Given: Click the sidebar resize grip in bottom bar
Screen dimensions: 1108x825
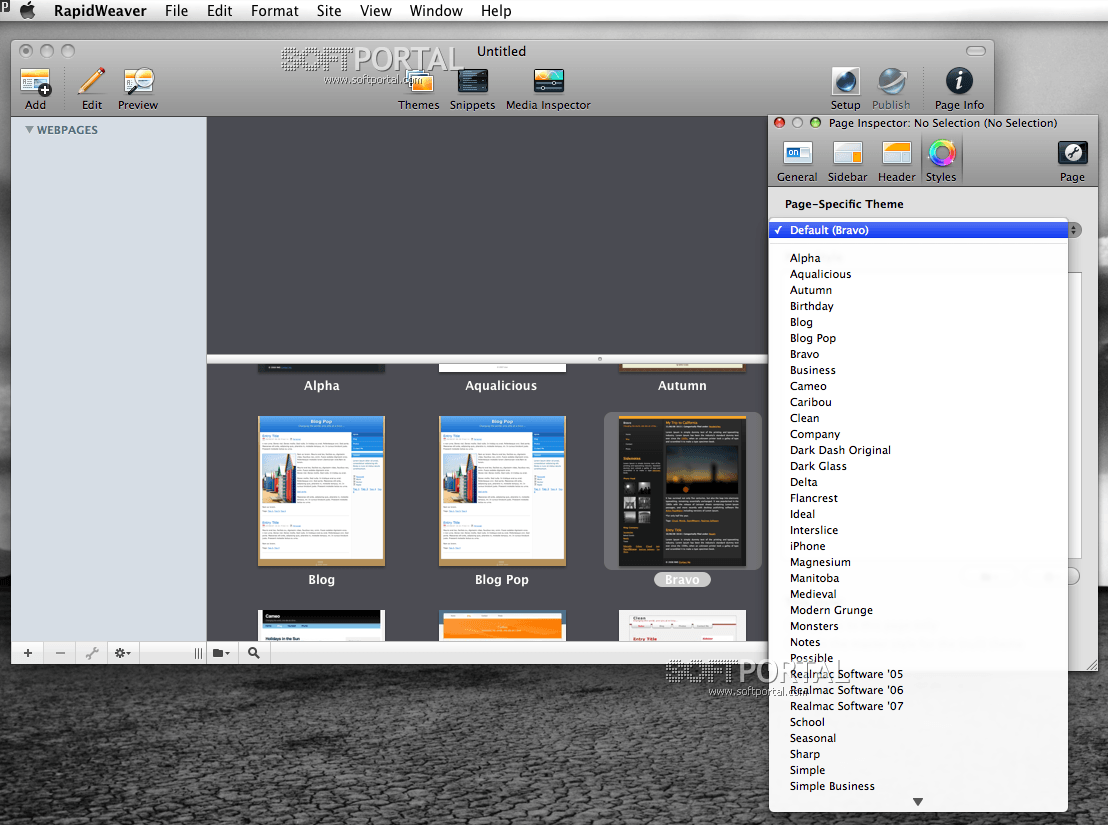Looking at the screenshot, I should click(x=198, y=653).
